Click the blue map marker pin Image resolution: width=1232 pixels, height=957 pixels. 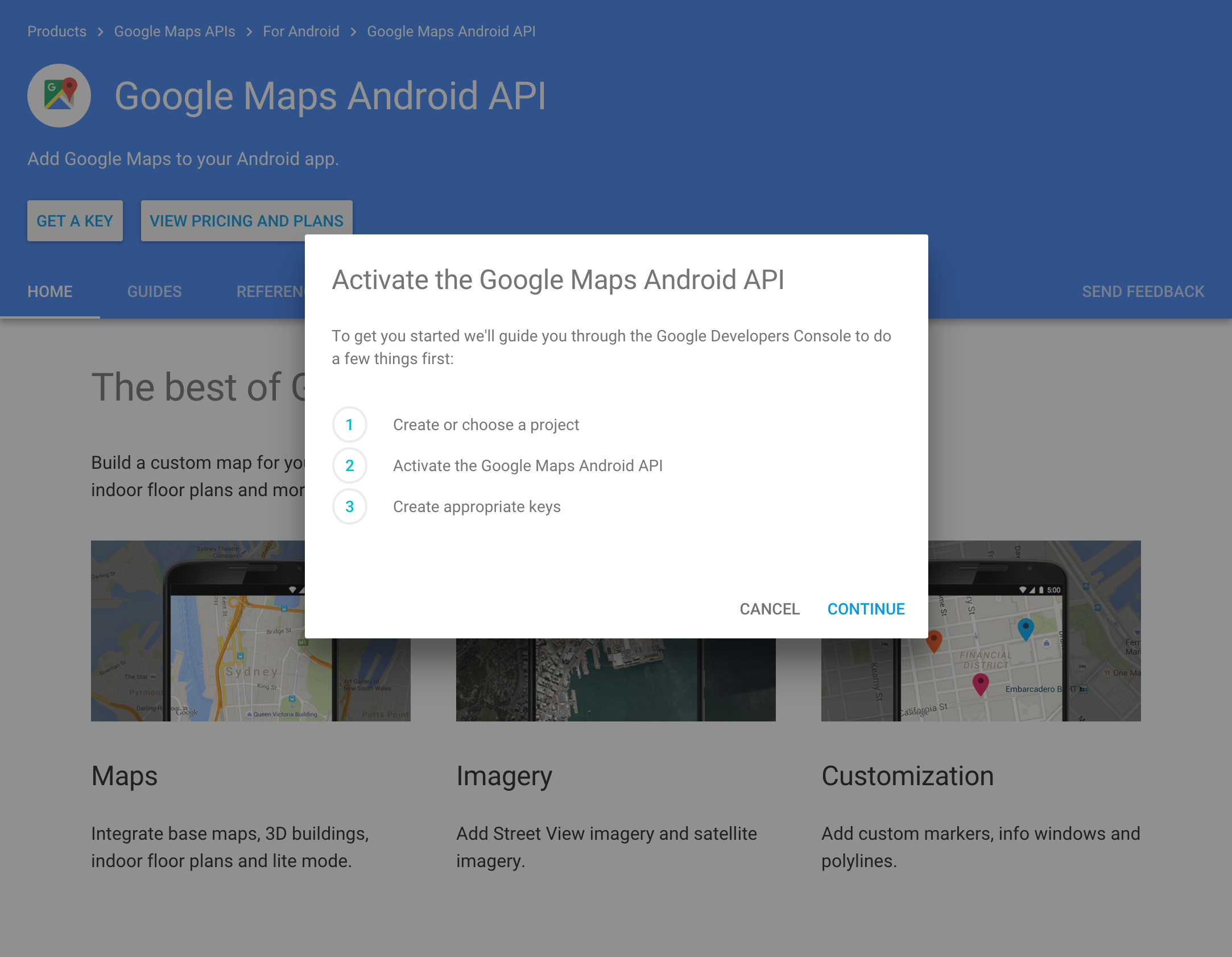[1025, 629]
